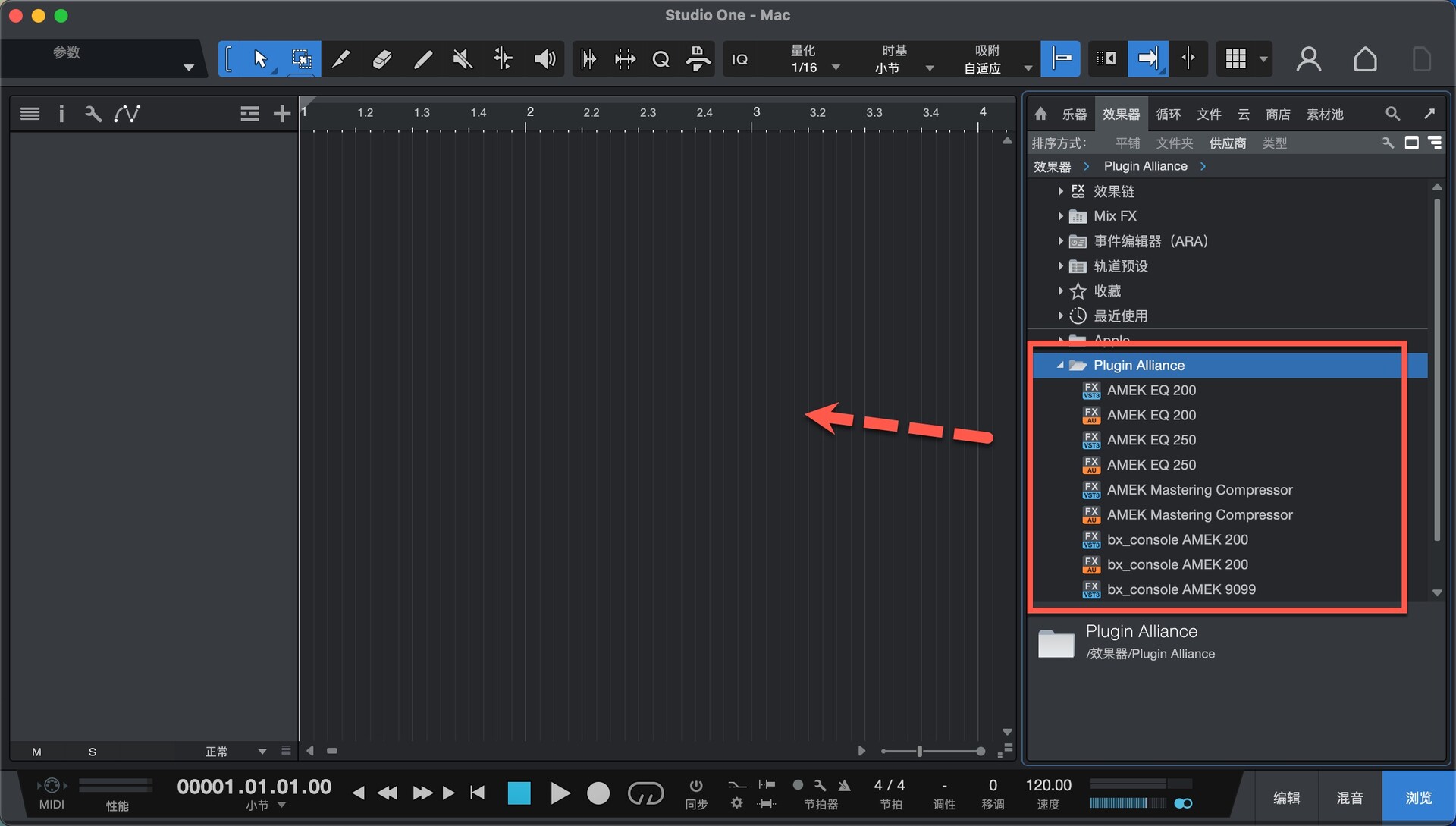This screenshot has width=1456, height=826.
Task: Open the track list icon
Action: point(30,114)
